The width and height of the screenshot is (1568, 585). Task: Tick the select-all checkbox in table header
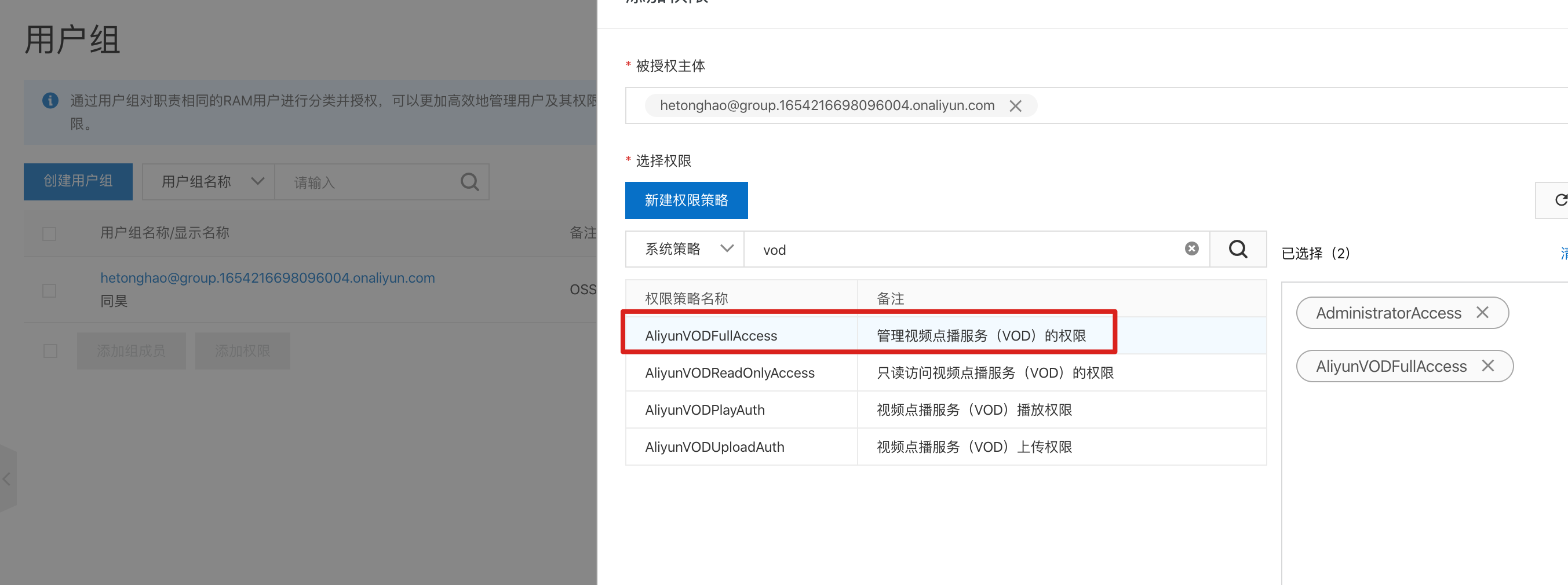coord(49,234)
